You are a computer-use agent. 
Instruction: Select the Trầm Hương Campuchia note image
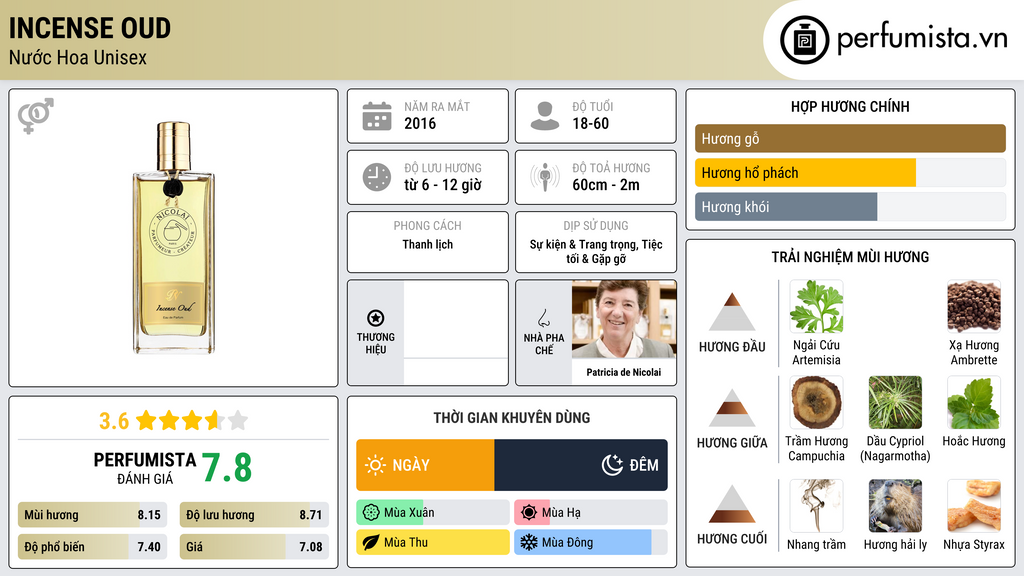(816, 403)
